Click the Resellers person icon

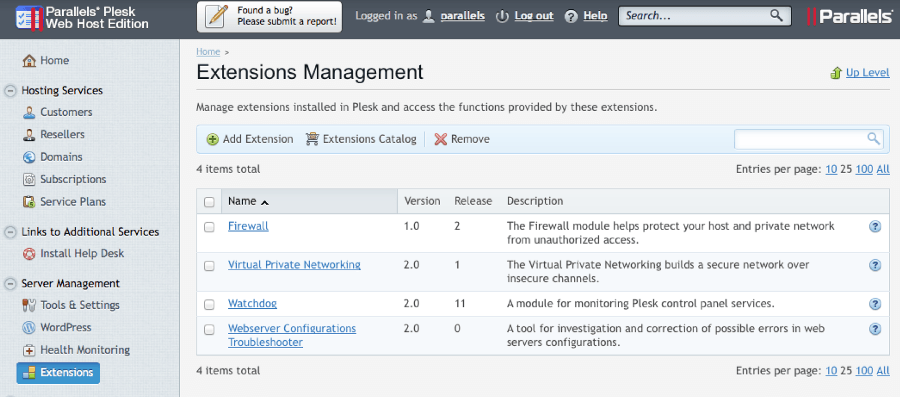pyautogui.click(x=29, y=135)
